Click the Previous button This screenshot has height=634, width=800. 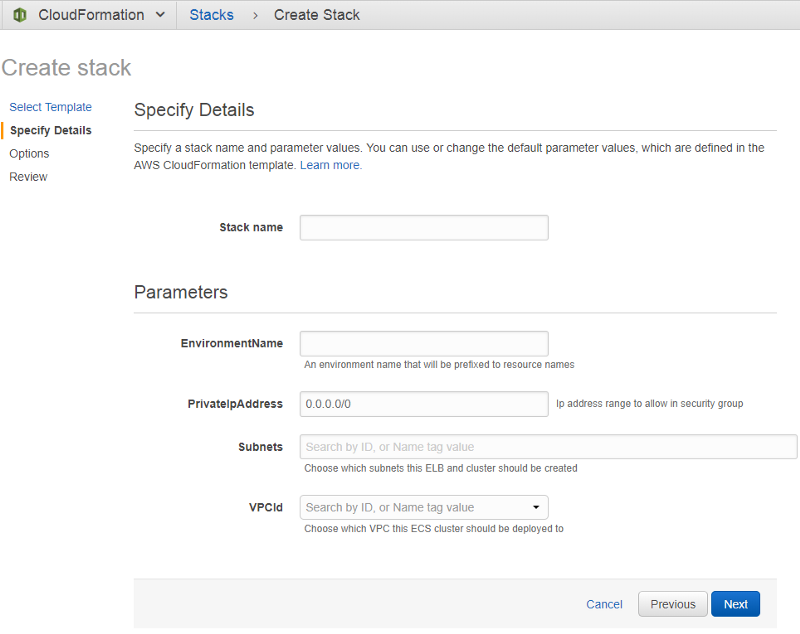pos(672,604)
